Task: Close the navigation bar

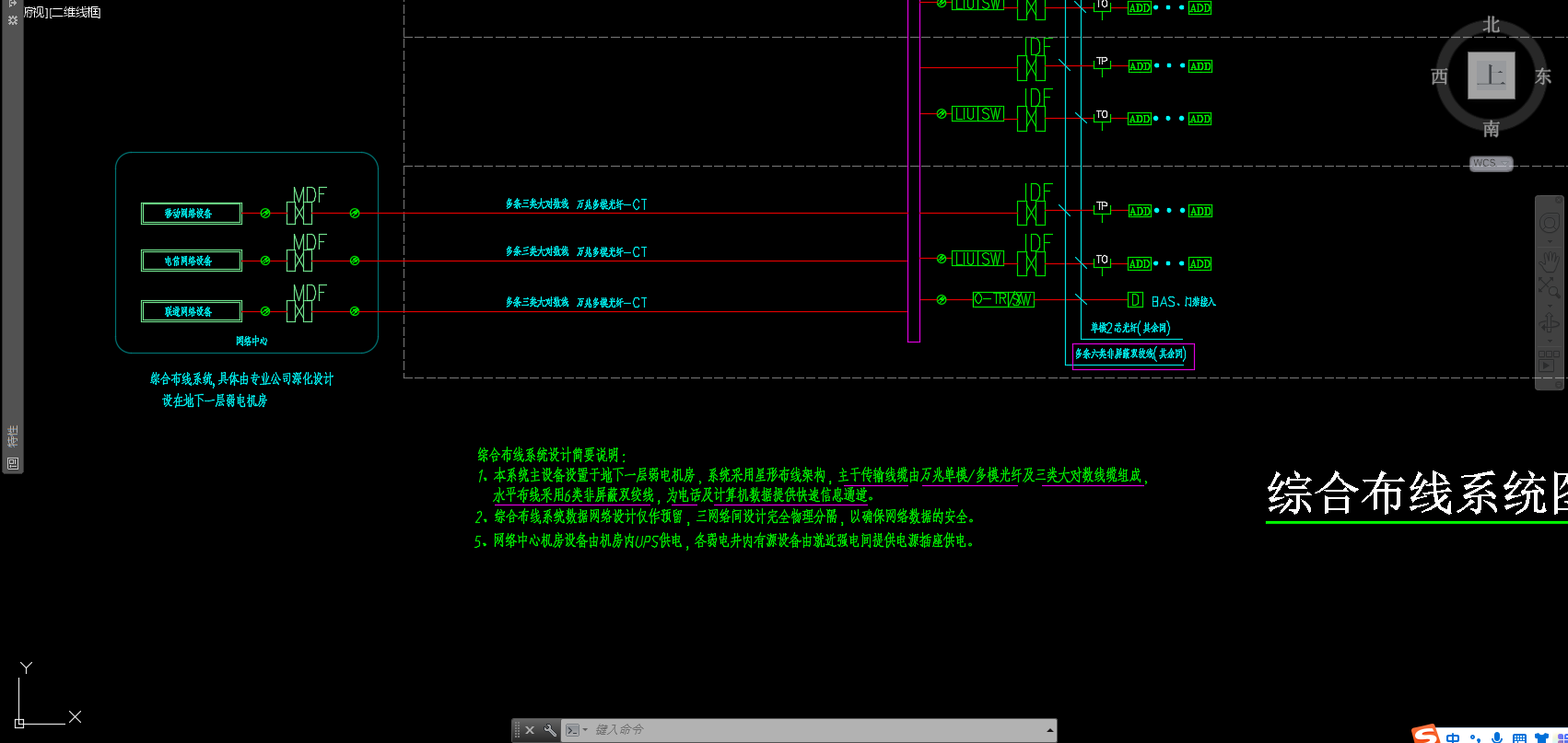Action: (x=1559, y=200)
